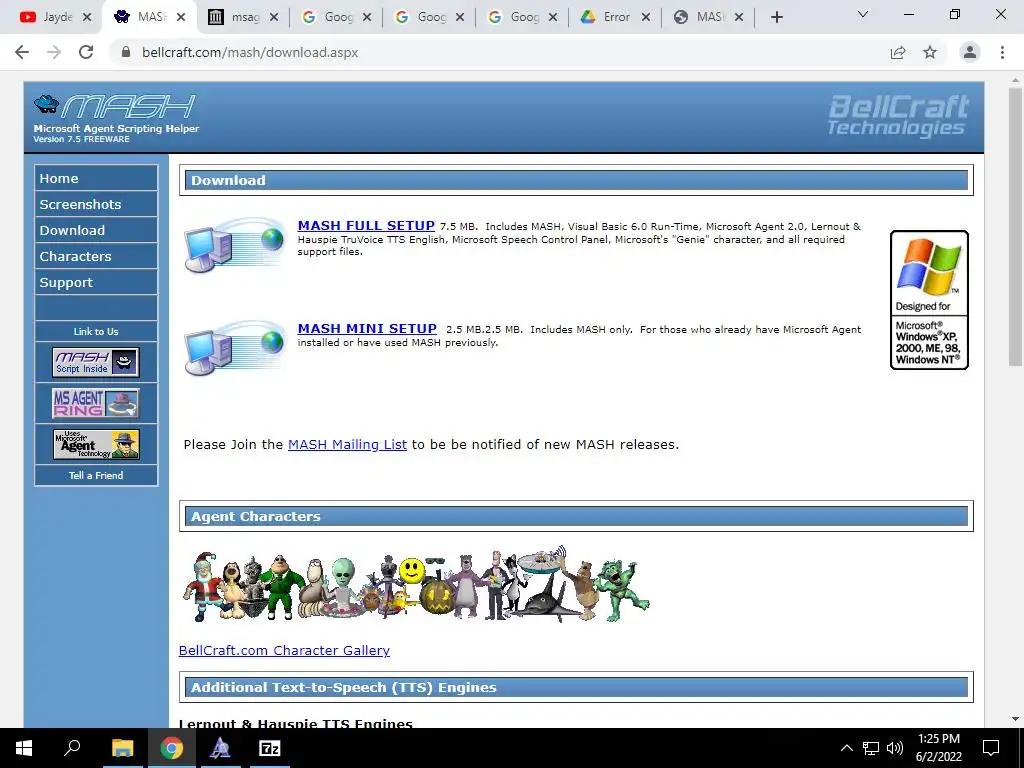Click the browser forward arrow
Screen dimensions: 1024x768
(54, 52)
